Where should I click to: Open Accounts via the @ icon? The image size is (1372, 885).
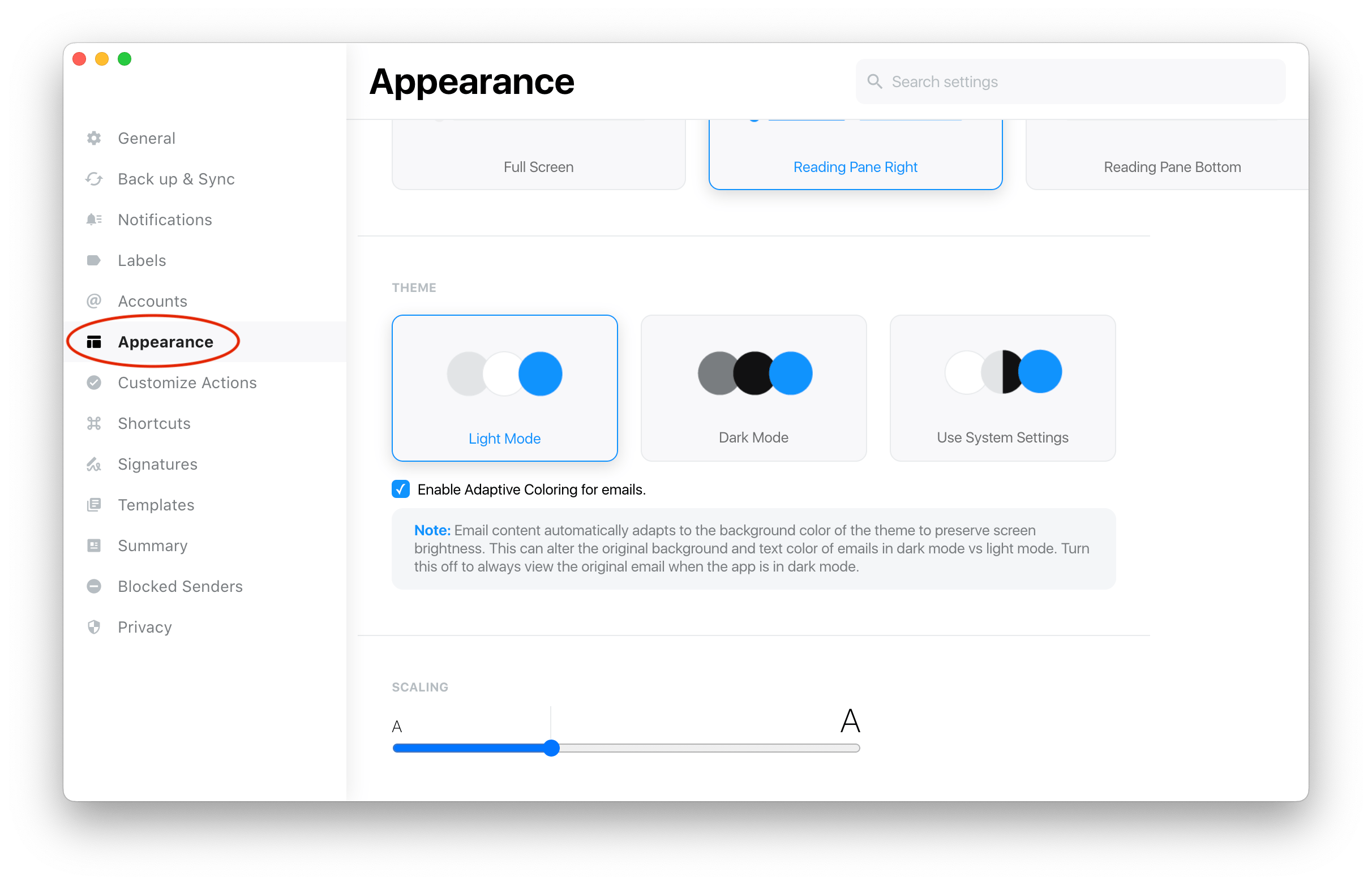click(95, 300)
